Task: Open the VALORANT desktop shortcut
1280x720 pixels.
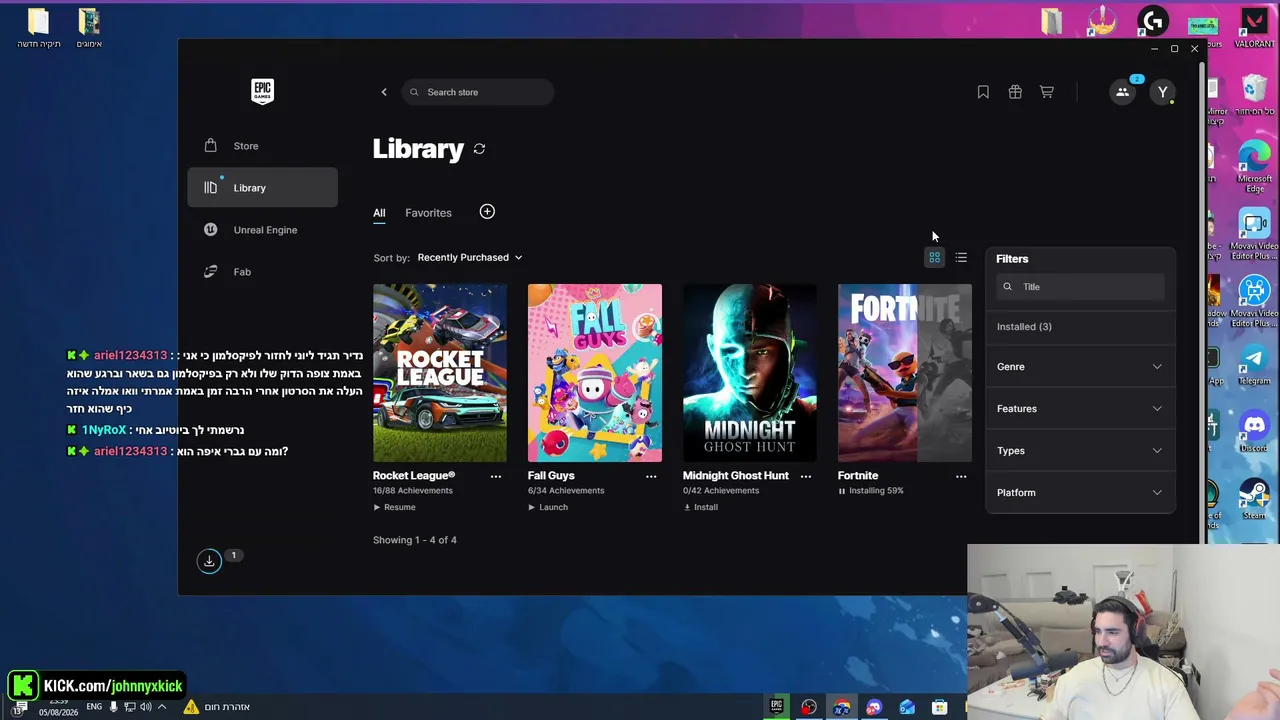Action: point(1254,28)
